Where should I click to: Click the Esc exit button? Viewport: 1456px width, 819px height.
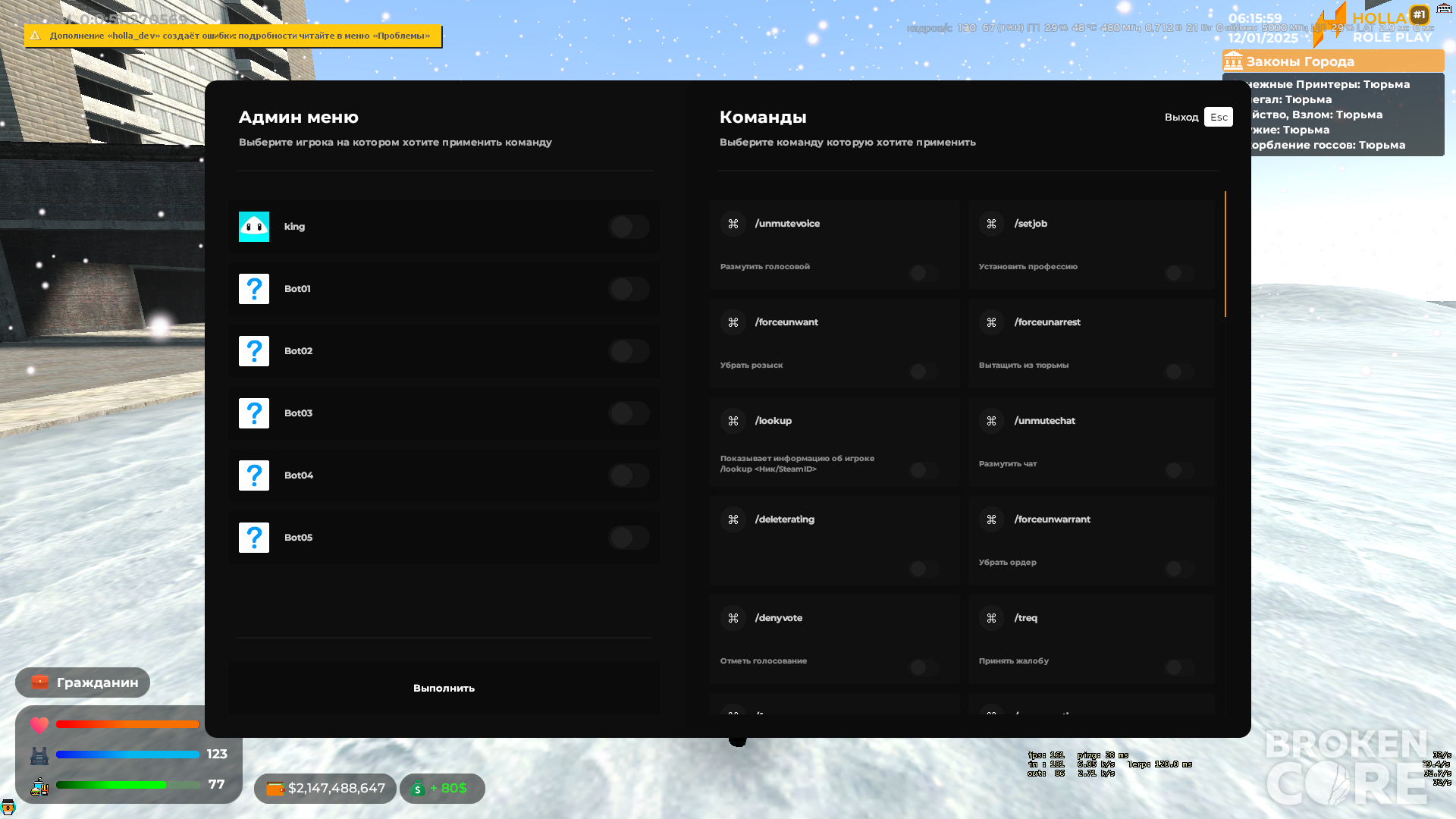tap(1219, 117)
